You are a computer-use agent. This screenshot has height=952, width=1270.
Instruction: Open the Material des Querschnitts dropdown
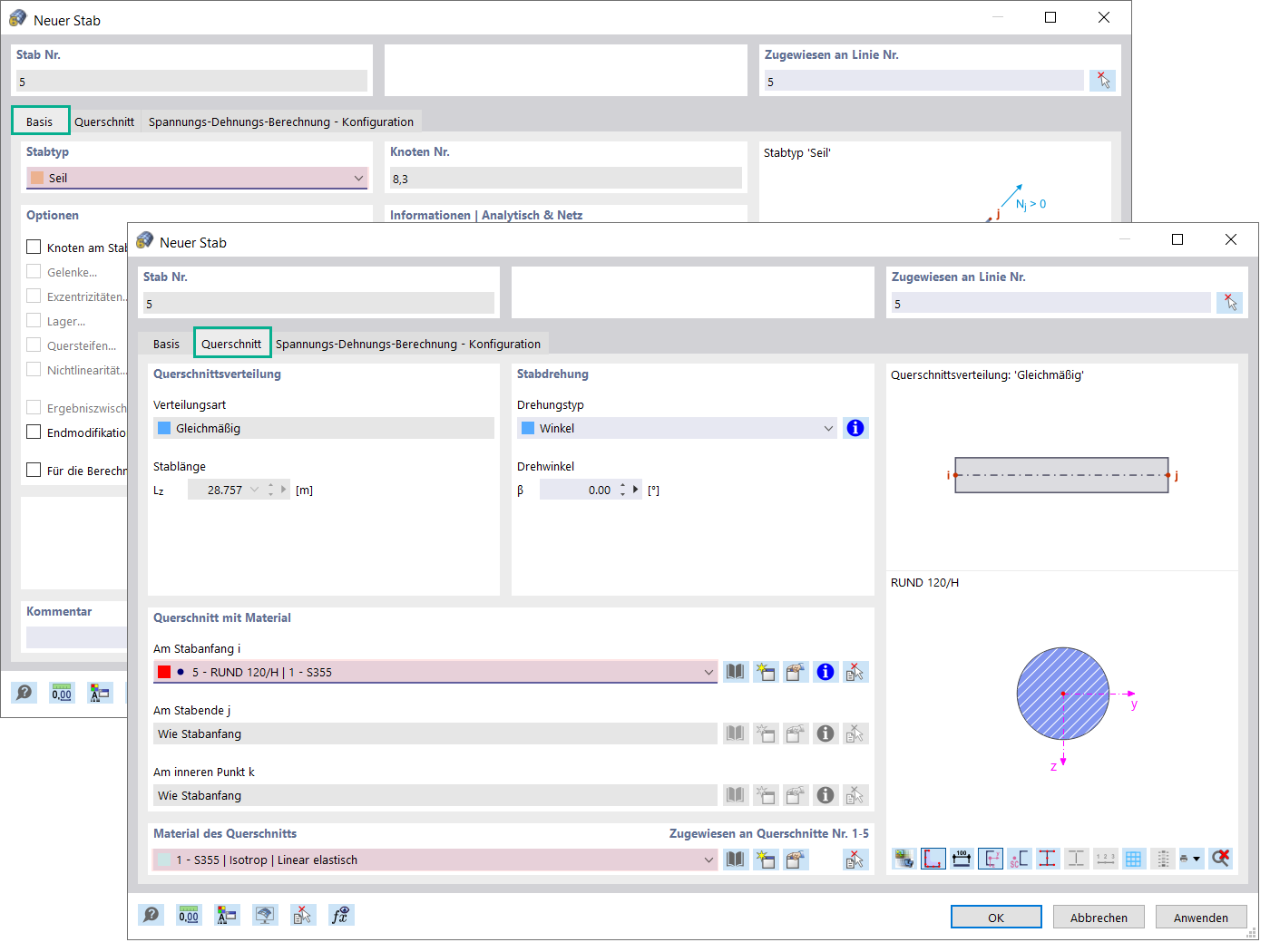(x=708, y=860)
